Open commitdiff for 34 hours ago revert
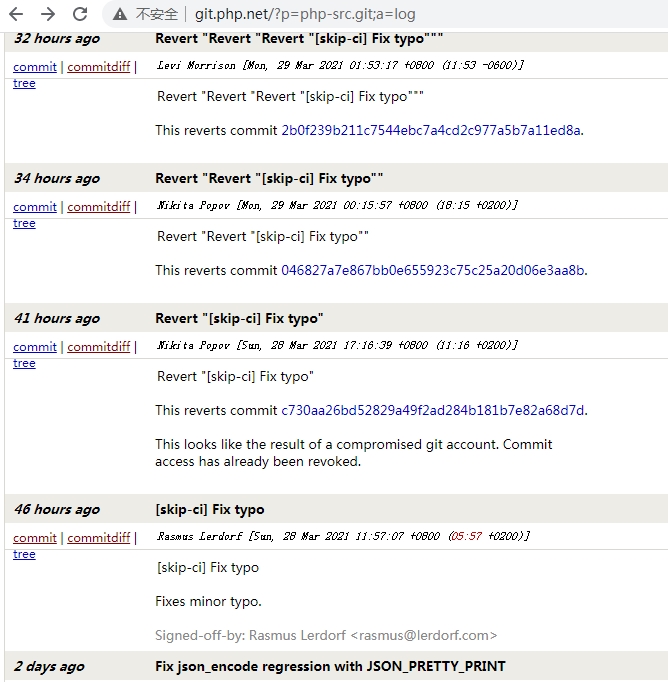Image resolution: width=668 pixels, height=682 pixels. pos(99,207)
